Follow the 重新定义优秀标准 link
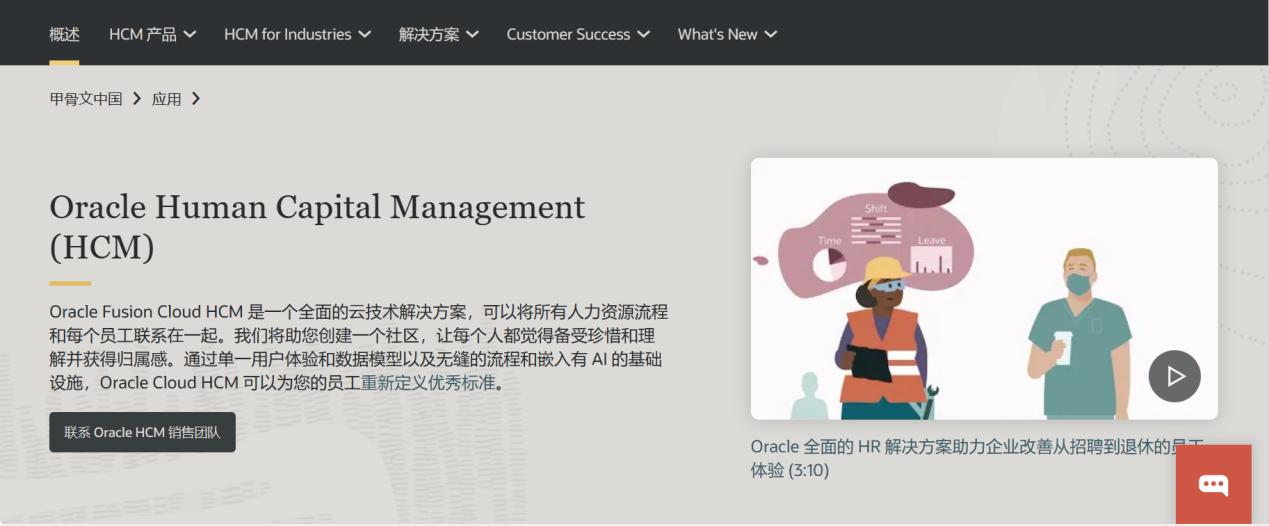 (428, 383)
